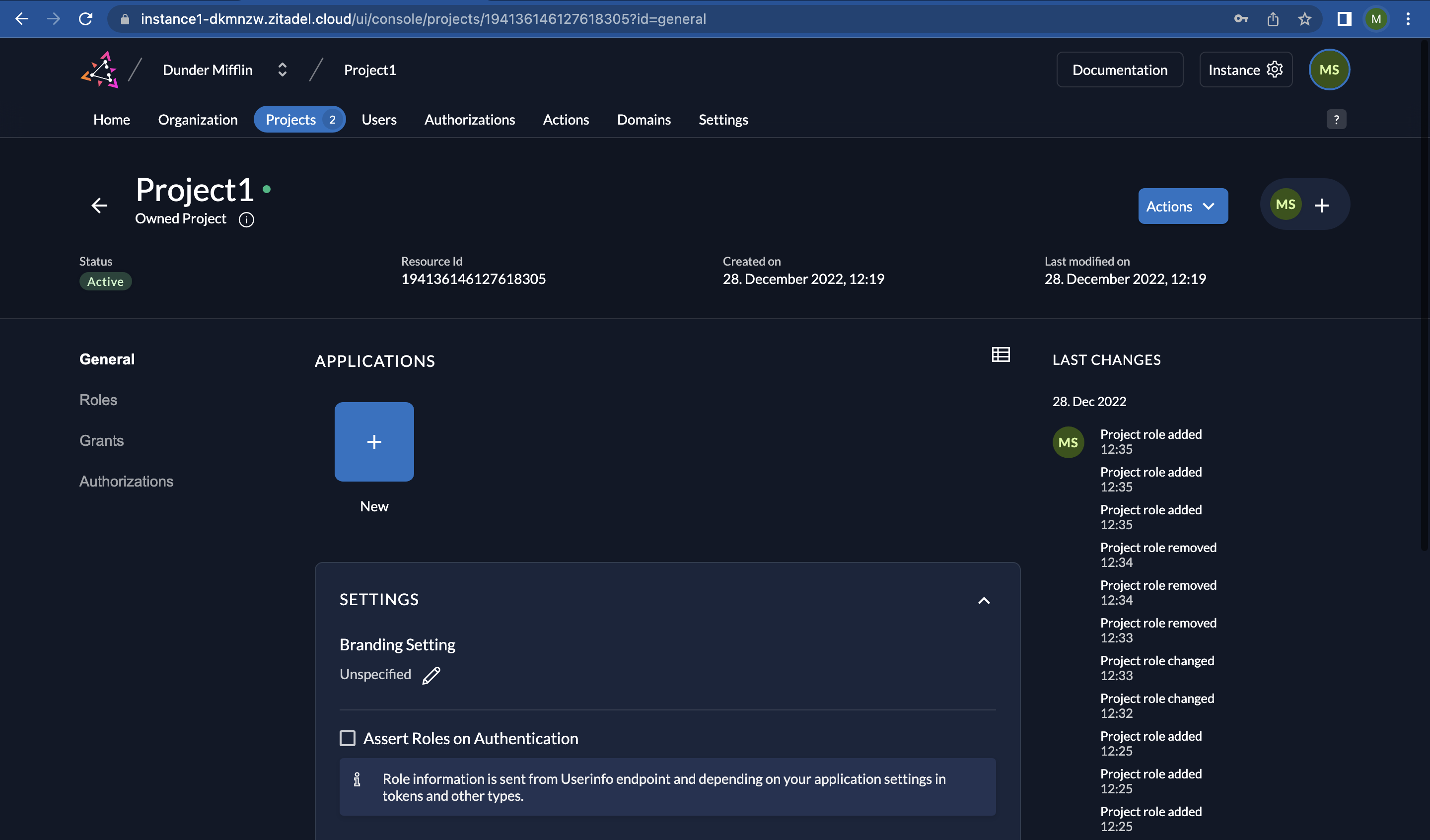1430x840 pixels.
Task: Switch applications to table view icon
Action: 1001,355
